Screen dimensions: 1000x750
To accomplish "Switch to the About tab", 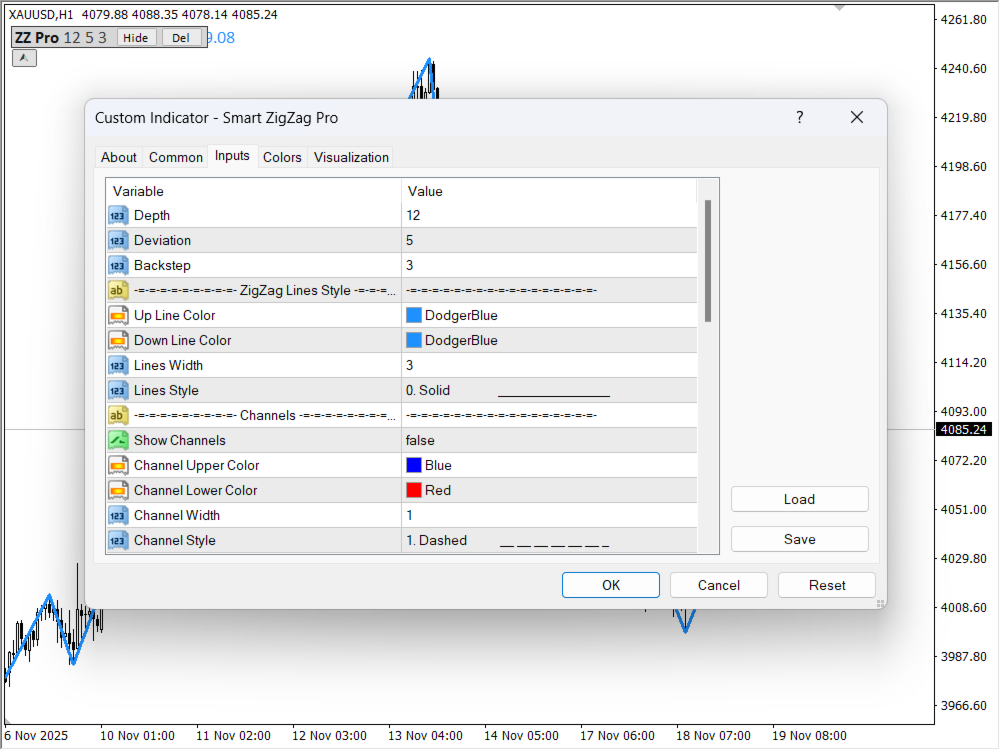I will [119, 157].
